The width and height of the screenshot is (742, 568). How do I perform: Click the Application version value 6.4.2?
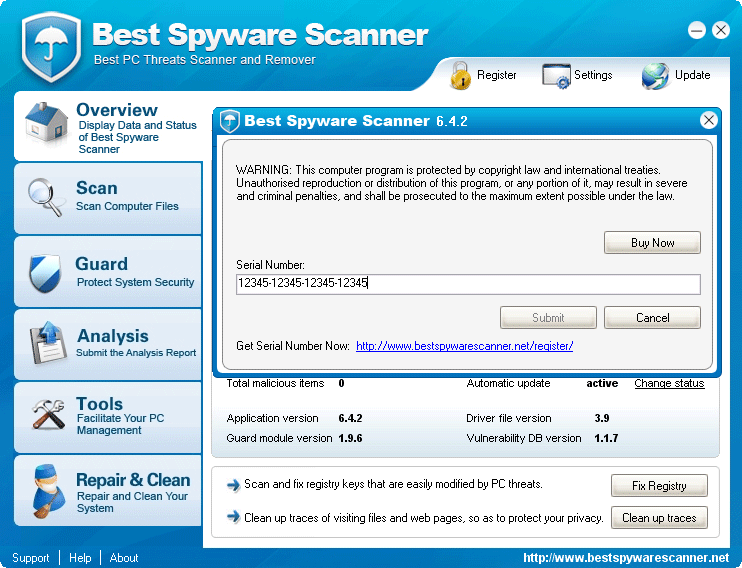tap(350, 418)
